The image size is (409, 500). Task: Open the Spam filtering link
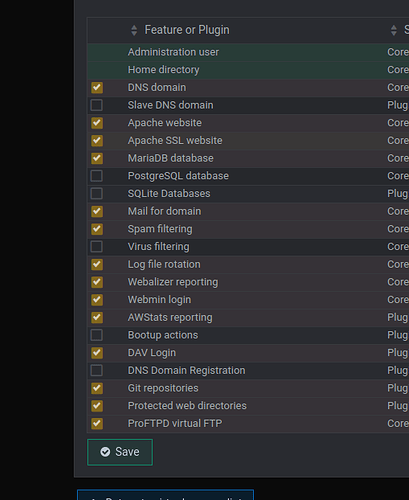(160, 229)
